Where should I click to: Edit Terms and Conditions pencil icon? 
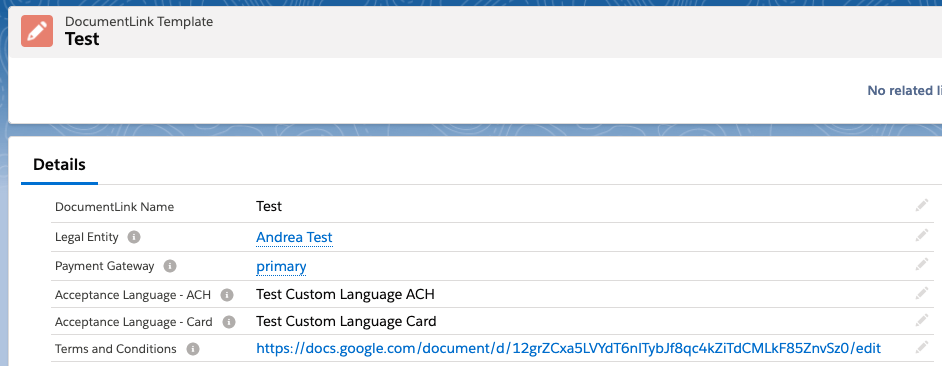point(922,347)
